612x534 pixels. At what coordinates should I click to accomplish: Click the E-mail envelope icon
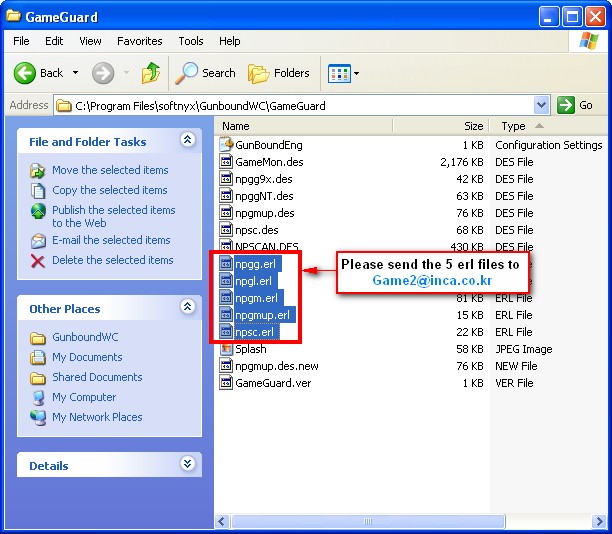pos(38,241)
